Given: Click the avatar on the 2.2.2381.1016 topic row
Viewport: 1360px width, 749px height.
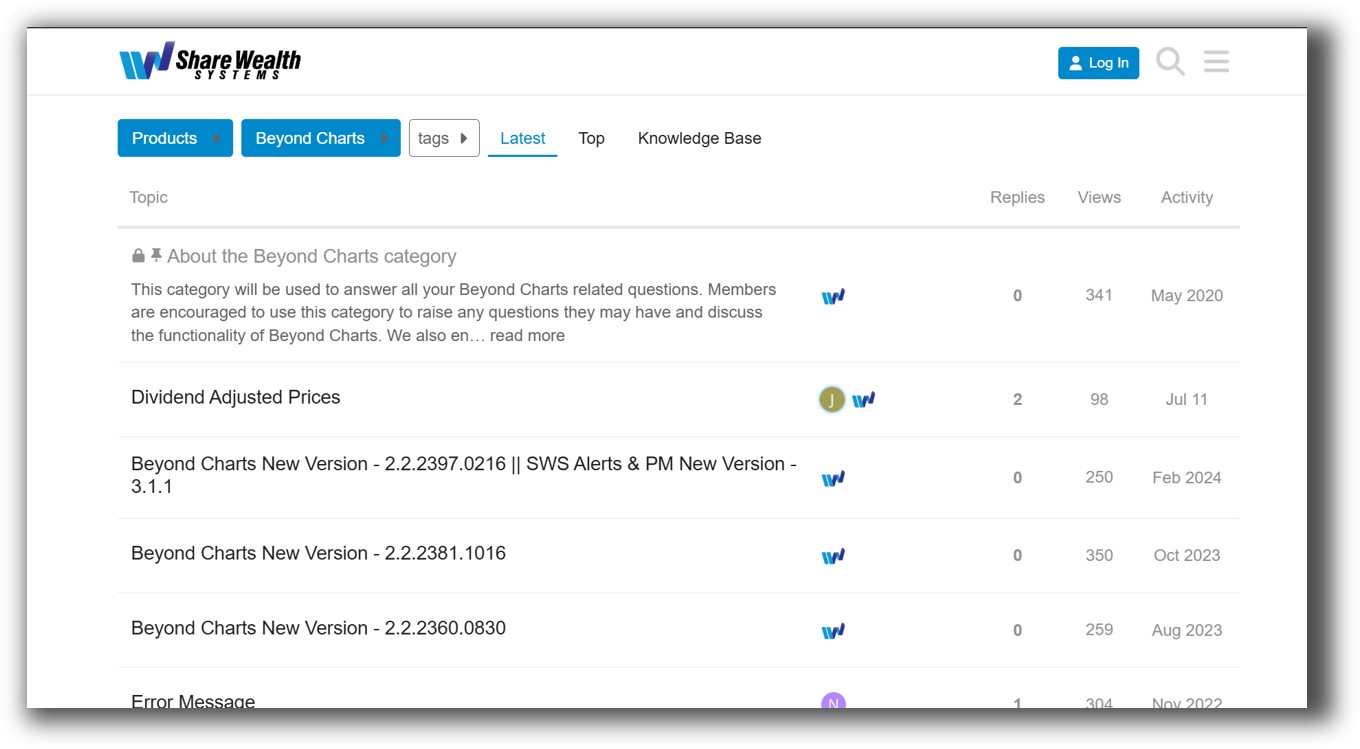Looking at the screenshot, I should 833,554.
